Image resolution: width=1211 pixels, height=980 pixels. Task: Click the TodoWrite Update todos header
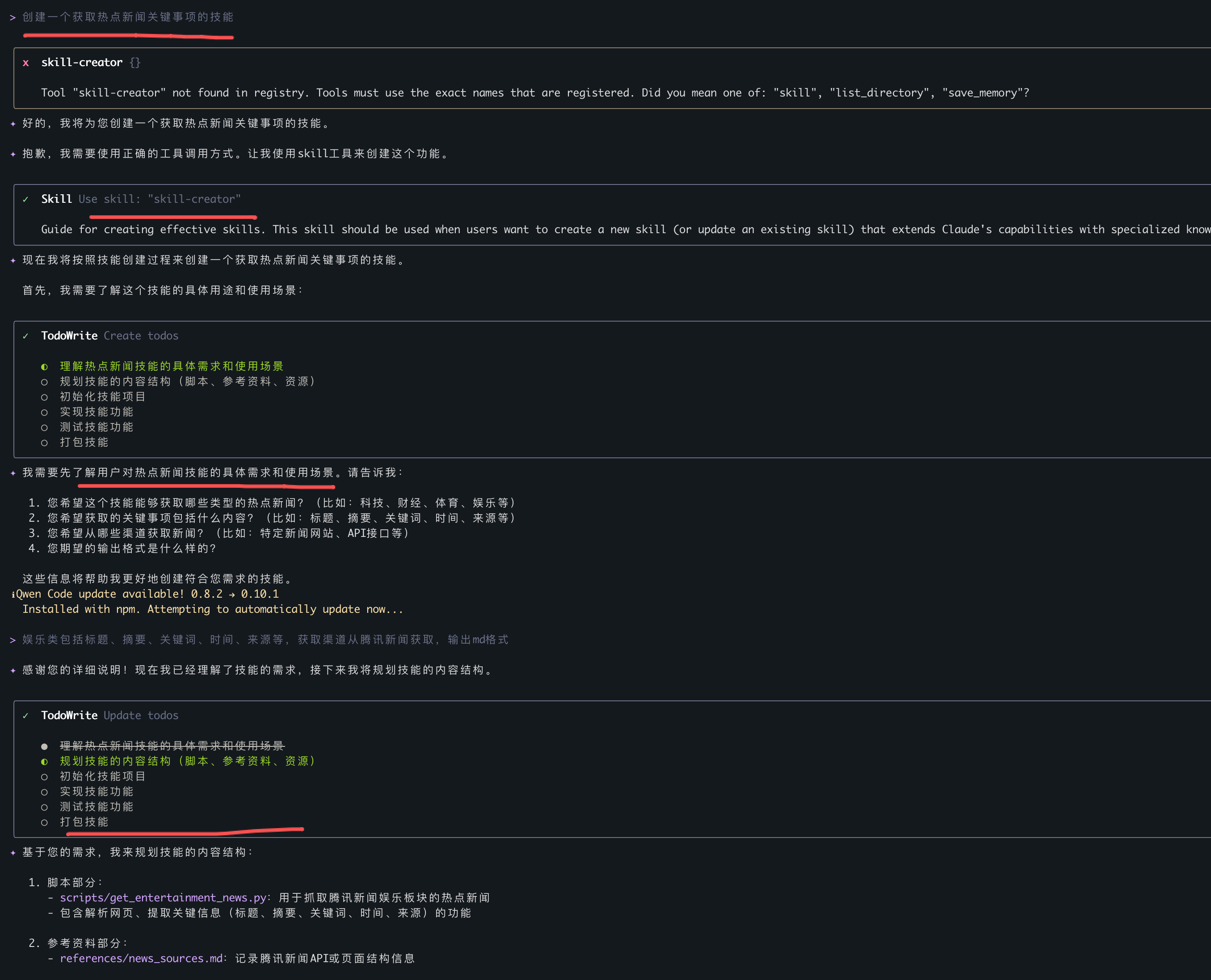click(109, 715)
